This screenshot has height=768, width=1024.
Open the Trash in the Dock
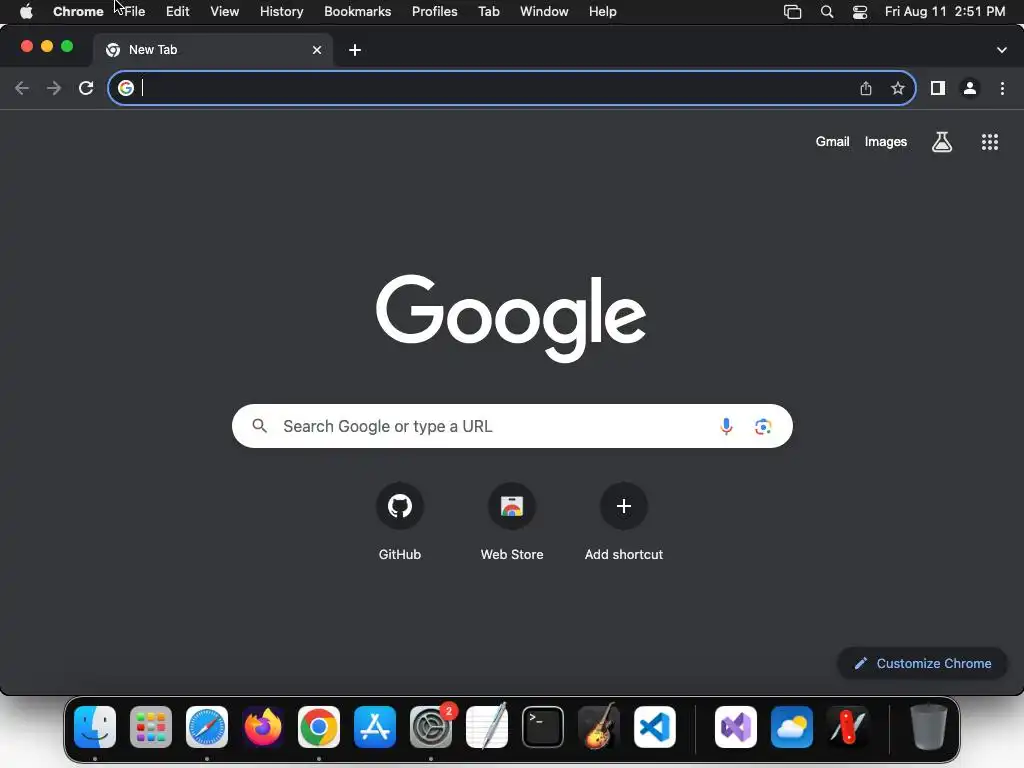tap(929, 727)
